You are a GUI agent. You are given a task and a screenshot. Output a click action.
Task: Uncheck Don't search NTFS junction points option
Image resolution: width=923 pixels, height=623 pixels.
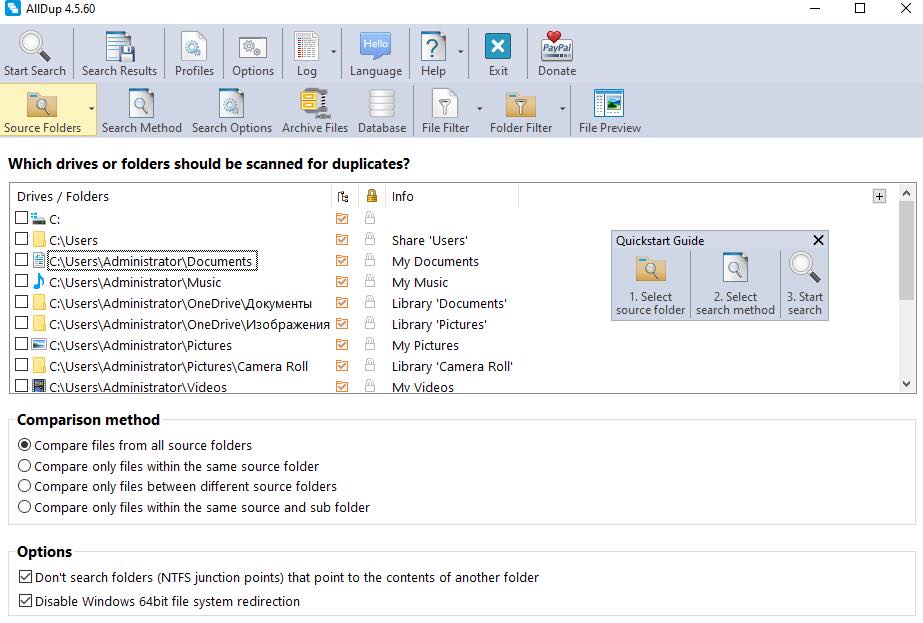click(x=25, y=576)
